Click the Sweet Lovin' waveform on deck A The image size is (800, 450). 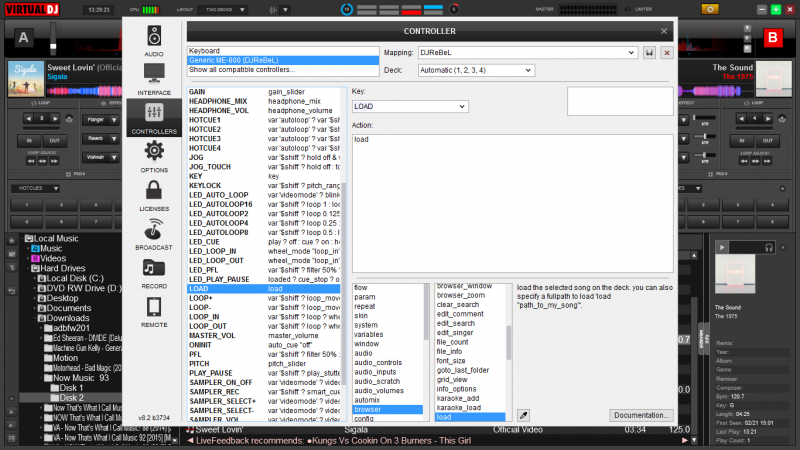coord(84,91)
